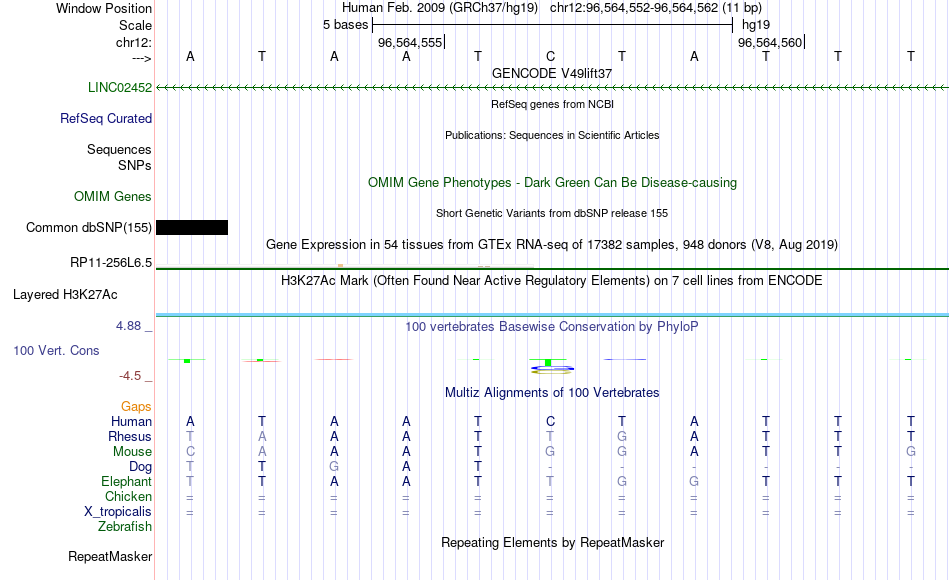Click the X_tropicalis species label

point(118,512)
